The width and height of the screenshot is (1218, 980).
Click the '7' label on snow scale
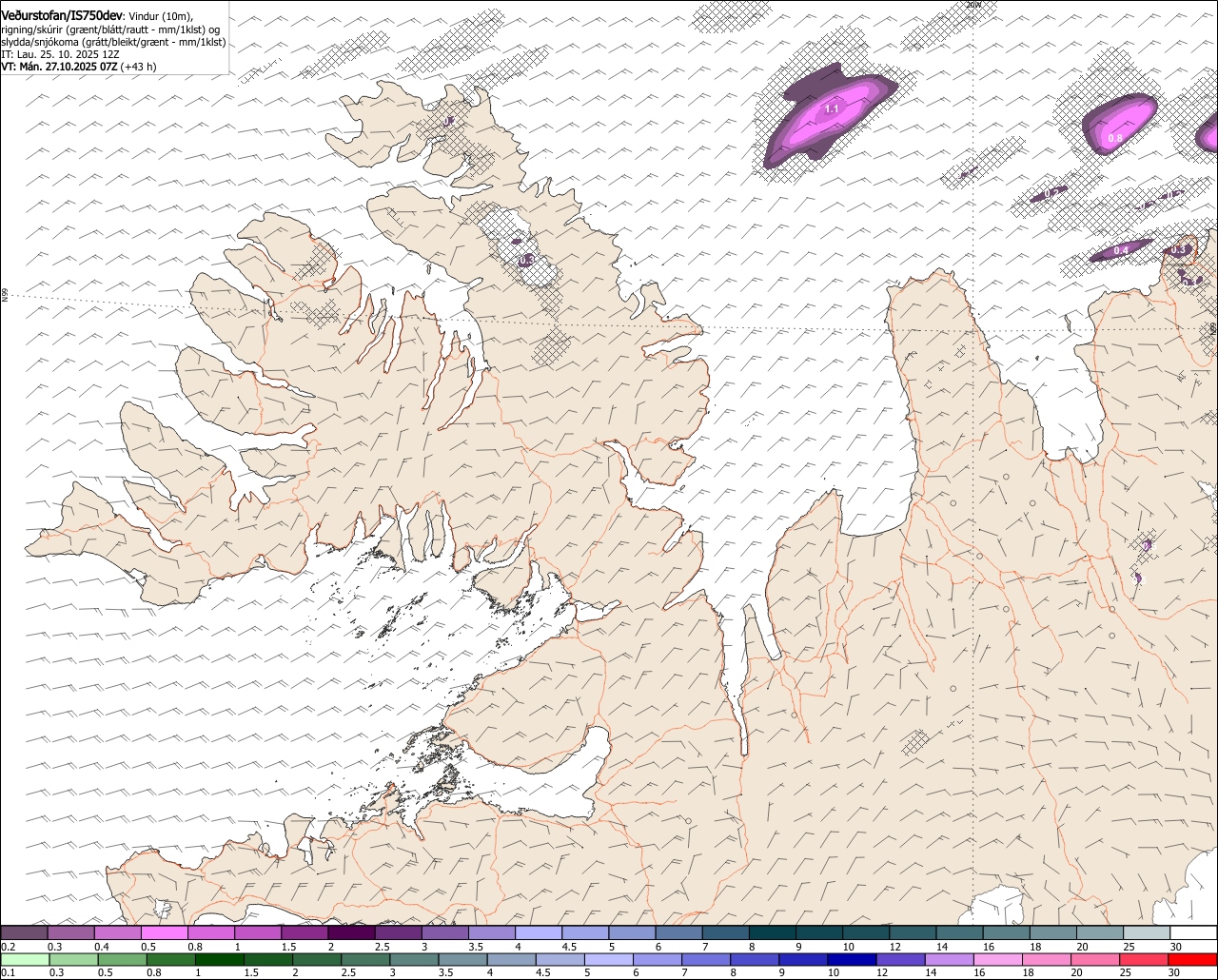[x=705, y=947]
